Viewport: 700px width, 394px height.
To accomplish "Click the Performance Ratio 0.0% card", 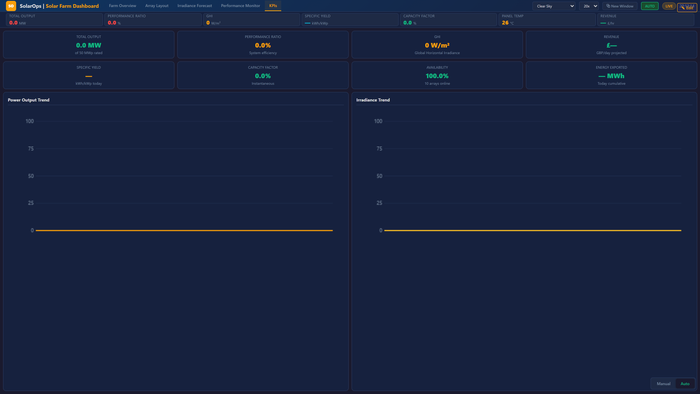I will coord(263,45).
